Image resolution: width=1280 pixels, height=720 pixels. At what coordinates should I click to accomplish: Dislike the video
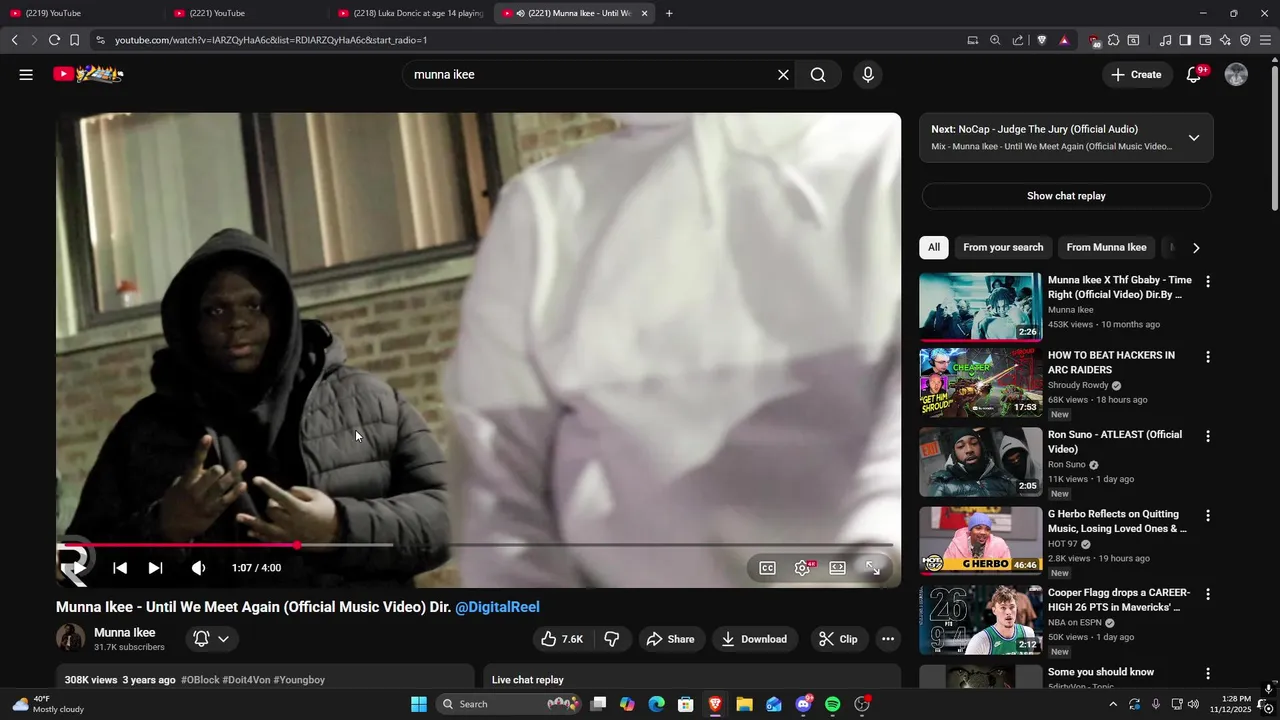612,639
